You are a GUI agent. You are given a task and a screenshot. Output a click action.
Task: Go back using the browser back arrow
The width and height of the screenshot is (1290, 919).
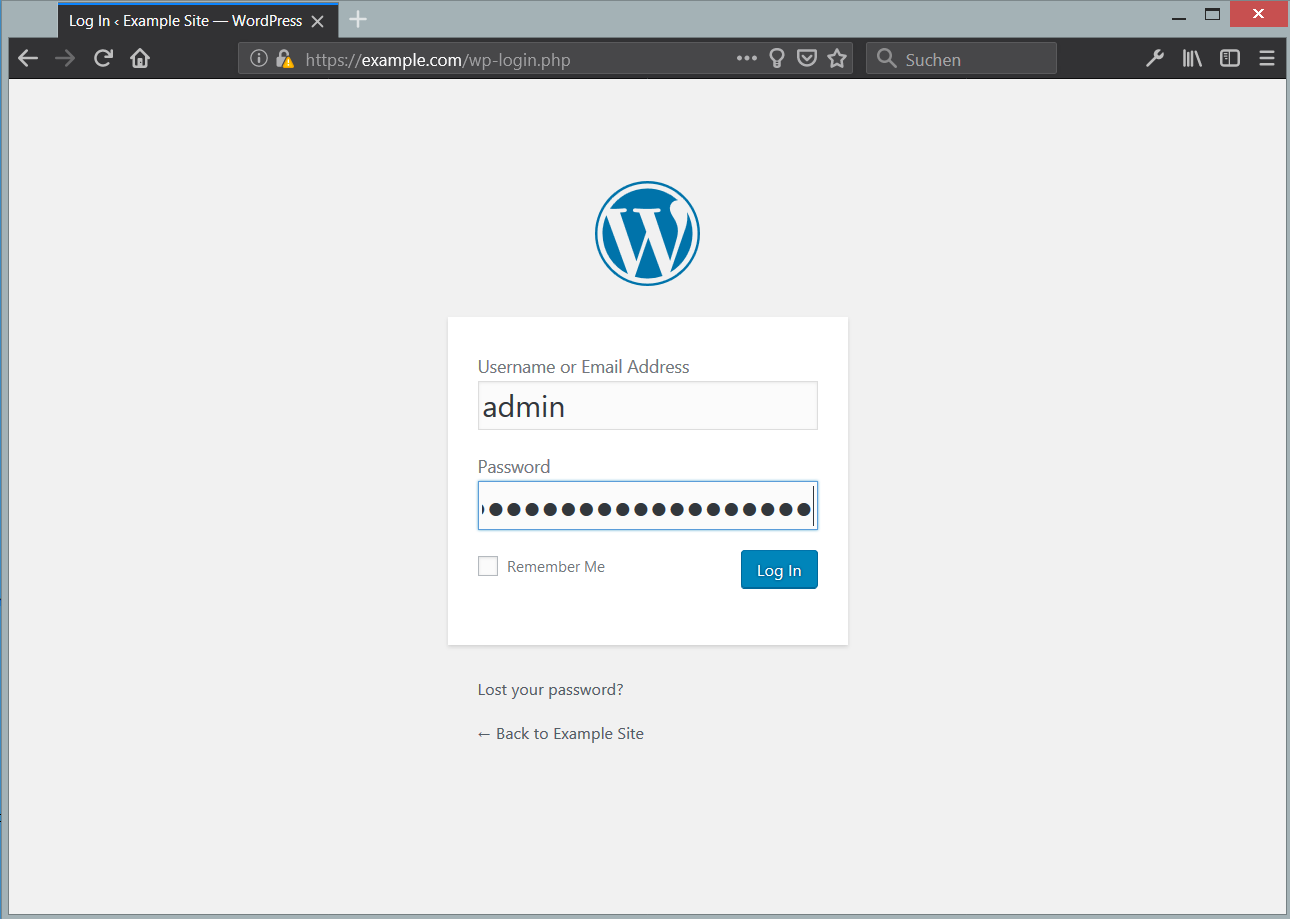point(28,58)
